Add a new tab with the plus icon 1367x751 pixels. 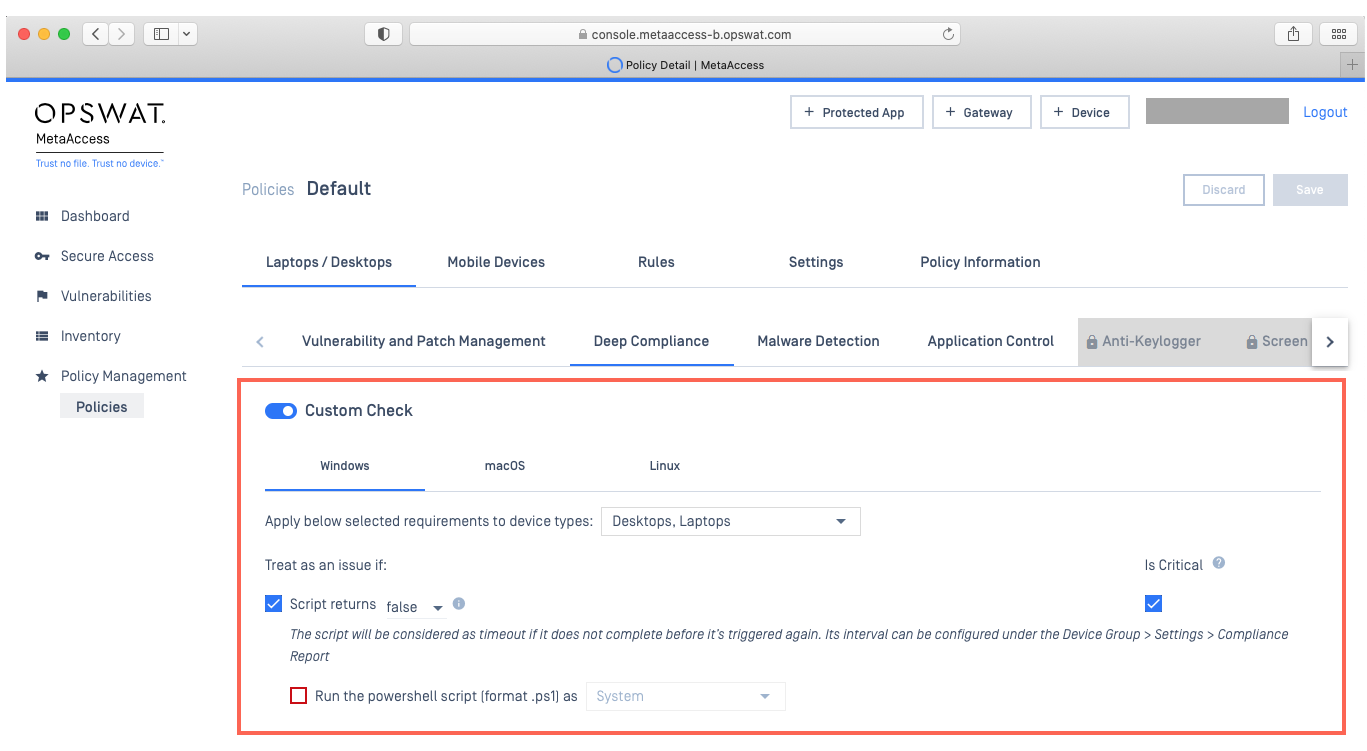1352,65
